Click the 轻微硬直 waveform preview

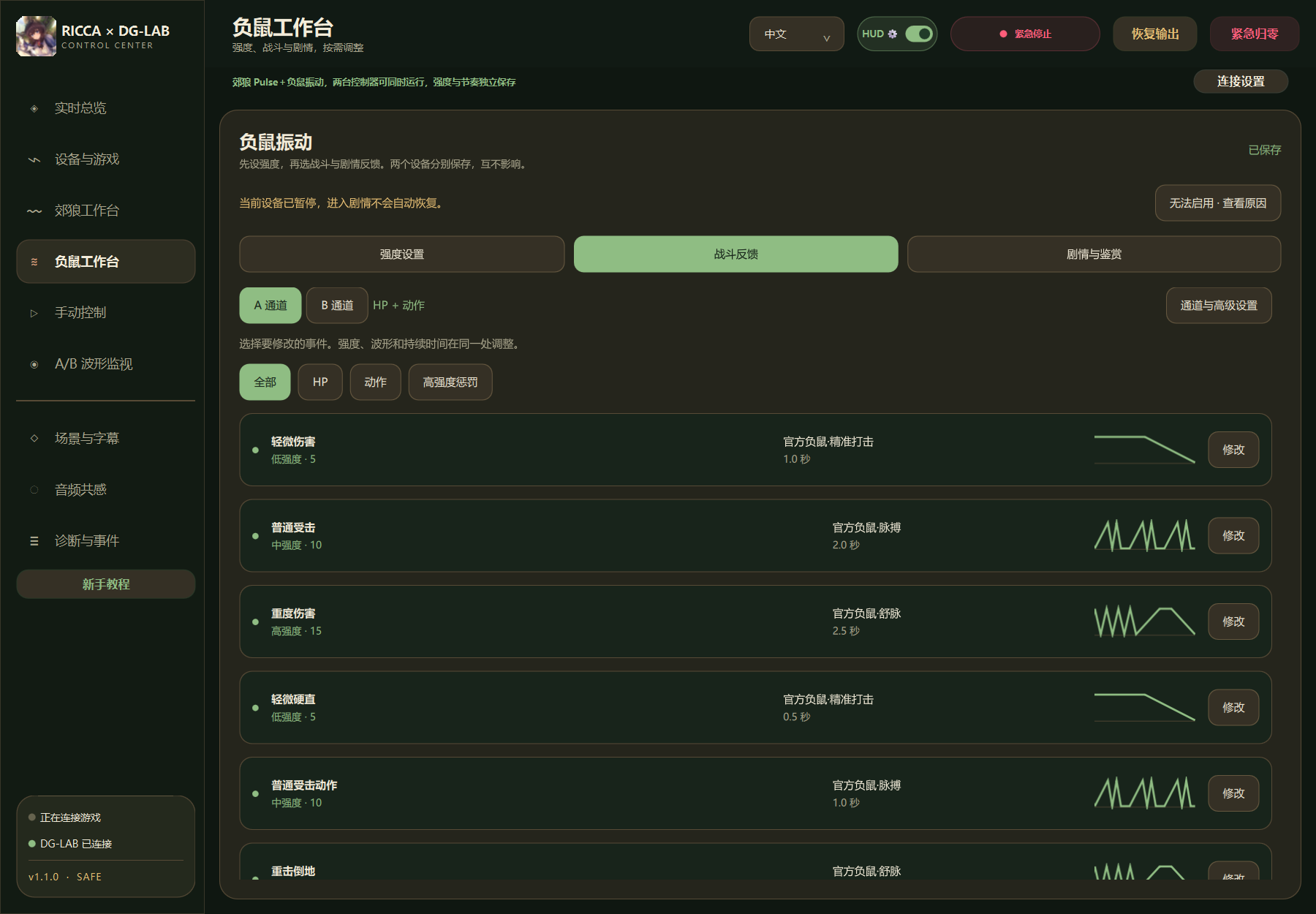click(1144, 707)
